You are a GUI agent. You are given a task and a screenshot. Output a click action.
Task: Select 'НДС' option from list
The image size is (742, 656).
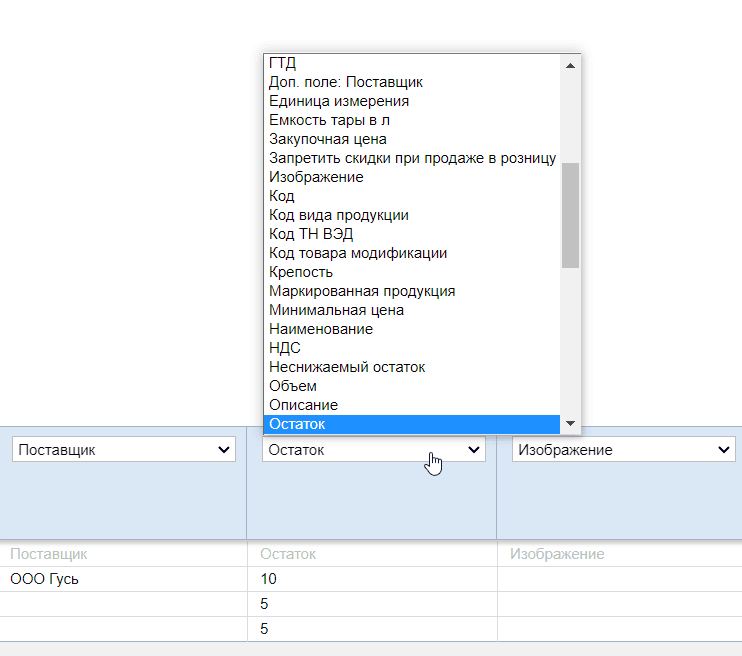pos(285,348)
